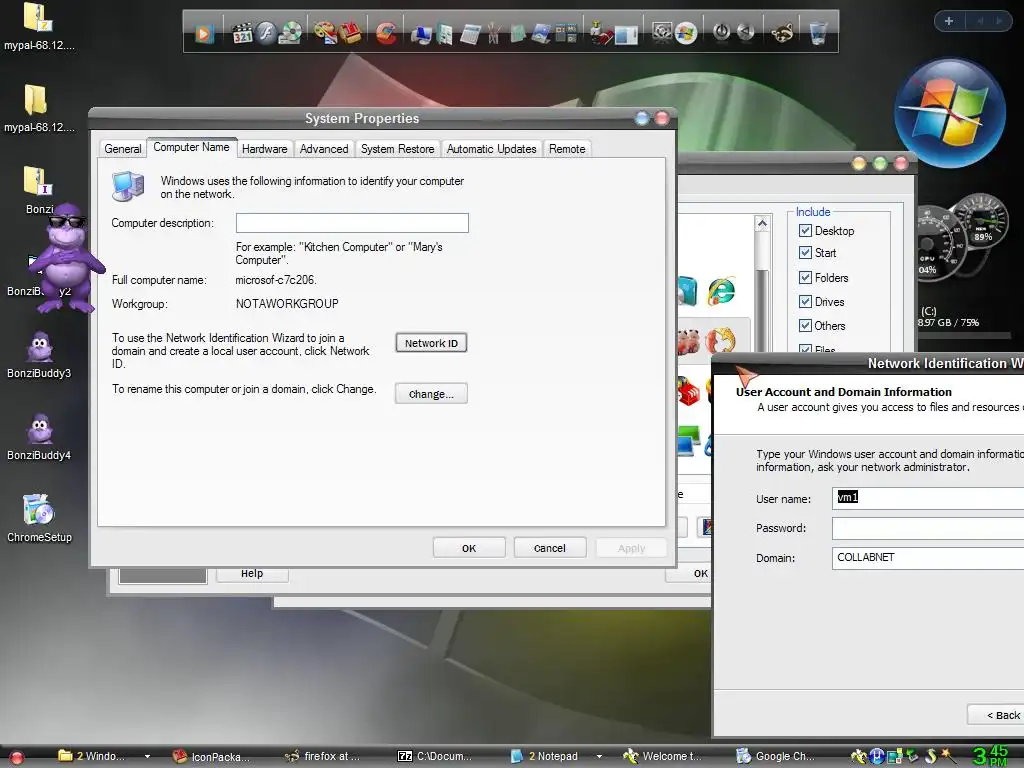Open the Recycle Bin dock icon
1024x768 pixels.
(x=818, y=33)
